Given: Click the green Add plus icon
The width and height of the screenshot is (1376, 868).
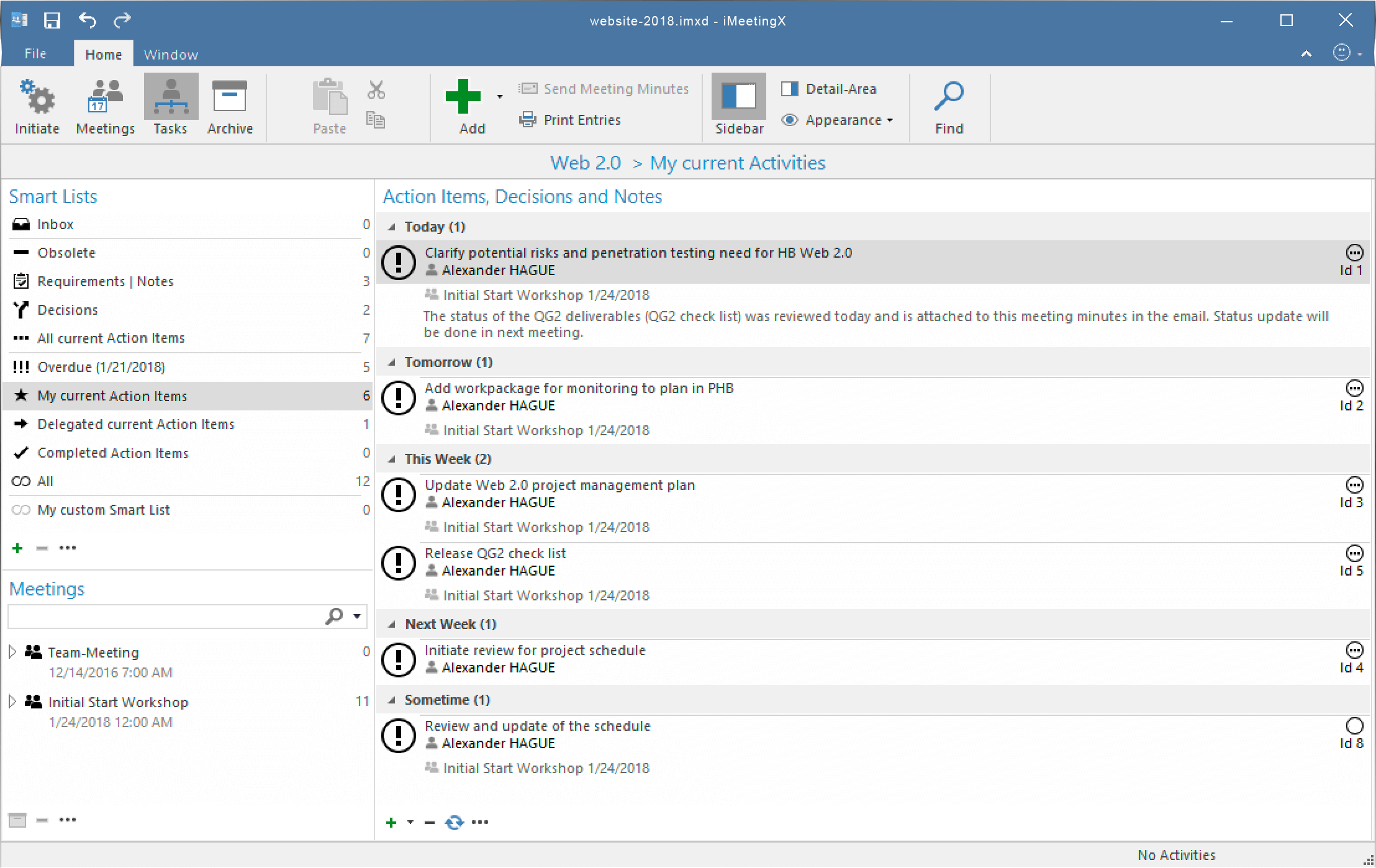Looking at the screenshot, I should pyautogui.click(x=463, y=96).
